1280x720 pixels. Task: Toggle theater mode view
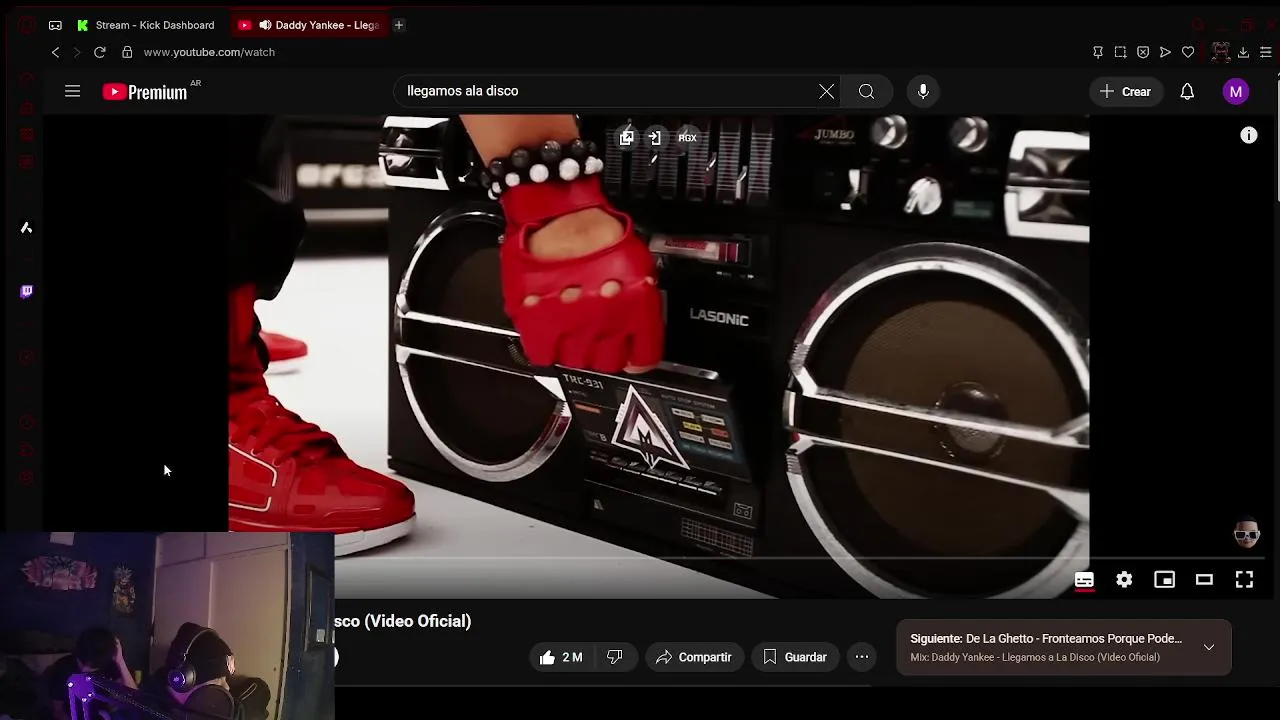pyautogui.click(x=1204, y=580)
